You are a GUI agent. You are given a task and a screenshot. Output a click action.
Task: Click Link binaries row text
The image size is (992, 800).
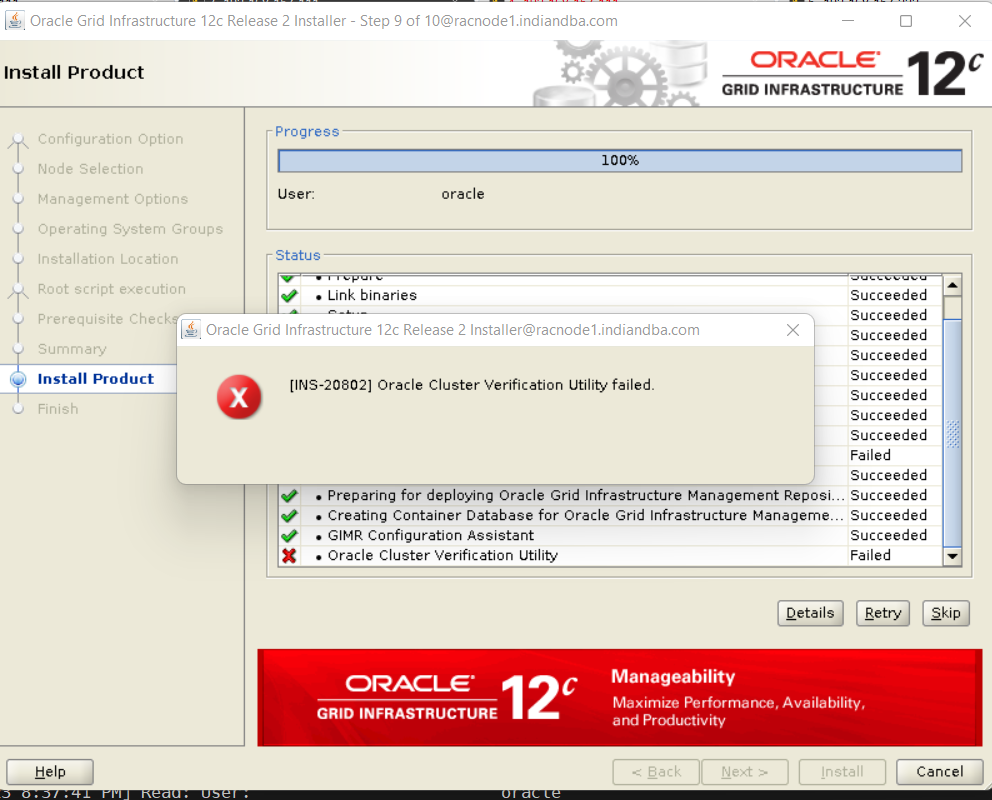point(372,295)
